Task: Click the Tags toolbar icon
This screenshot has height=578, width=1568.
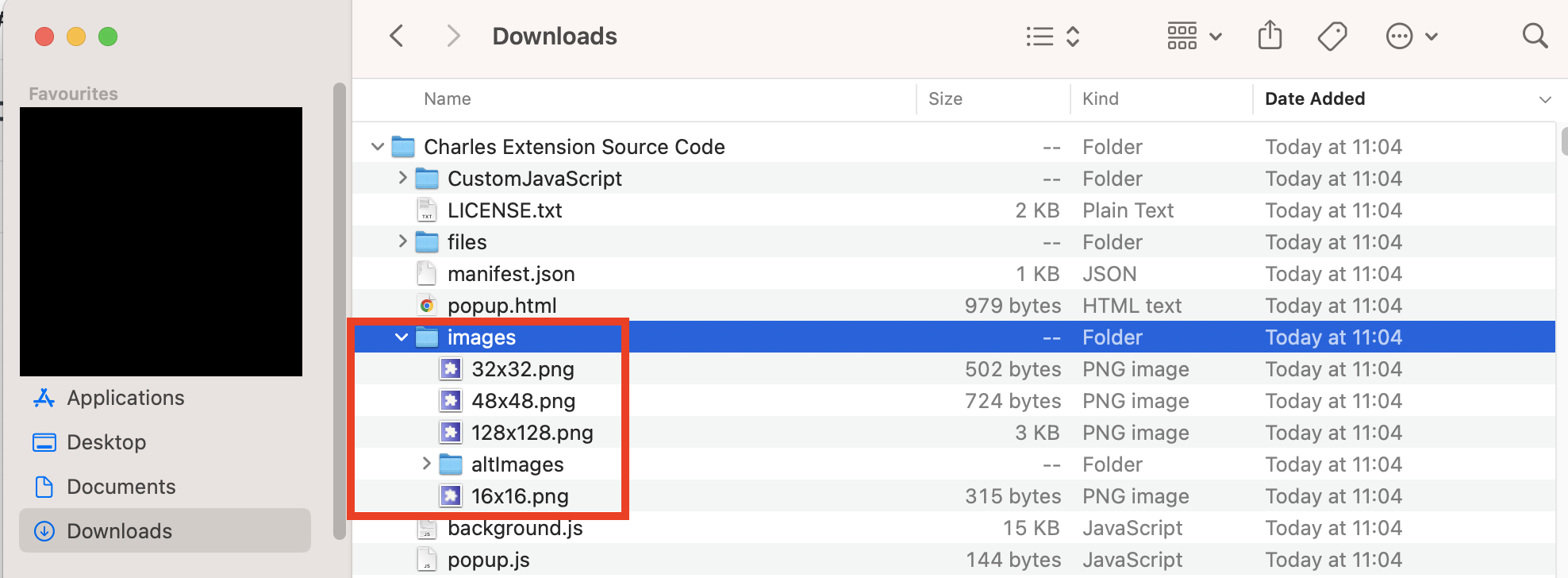Action: pyautogui.click(x=1332, y=37)
